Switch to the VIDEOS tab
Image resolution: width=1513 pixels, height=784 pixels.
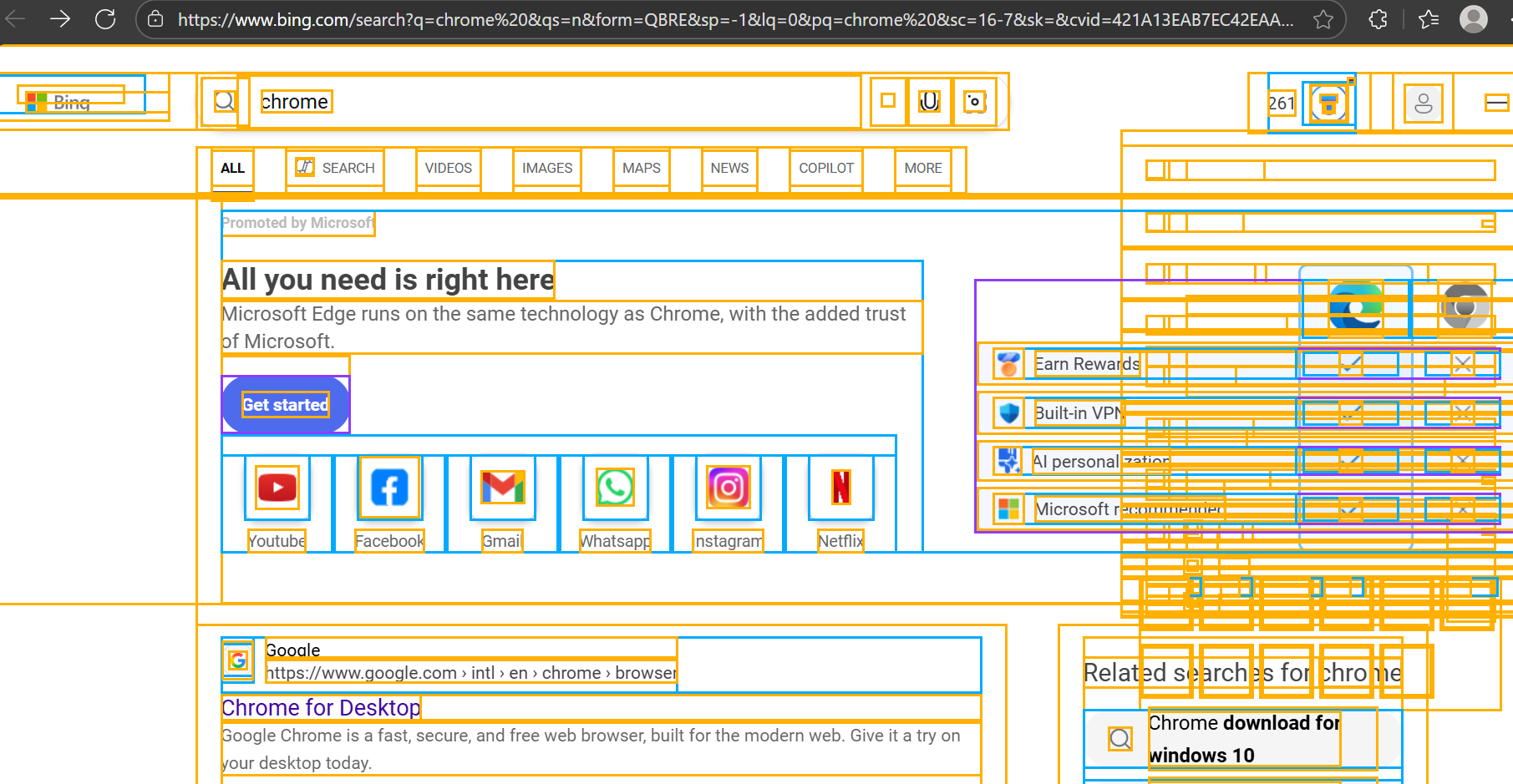pyautogui.click(x=449, y=169)
